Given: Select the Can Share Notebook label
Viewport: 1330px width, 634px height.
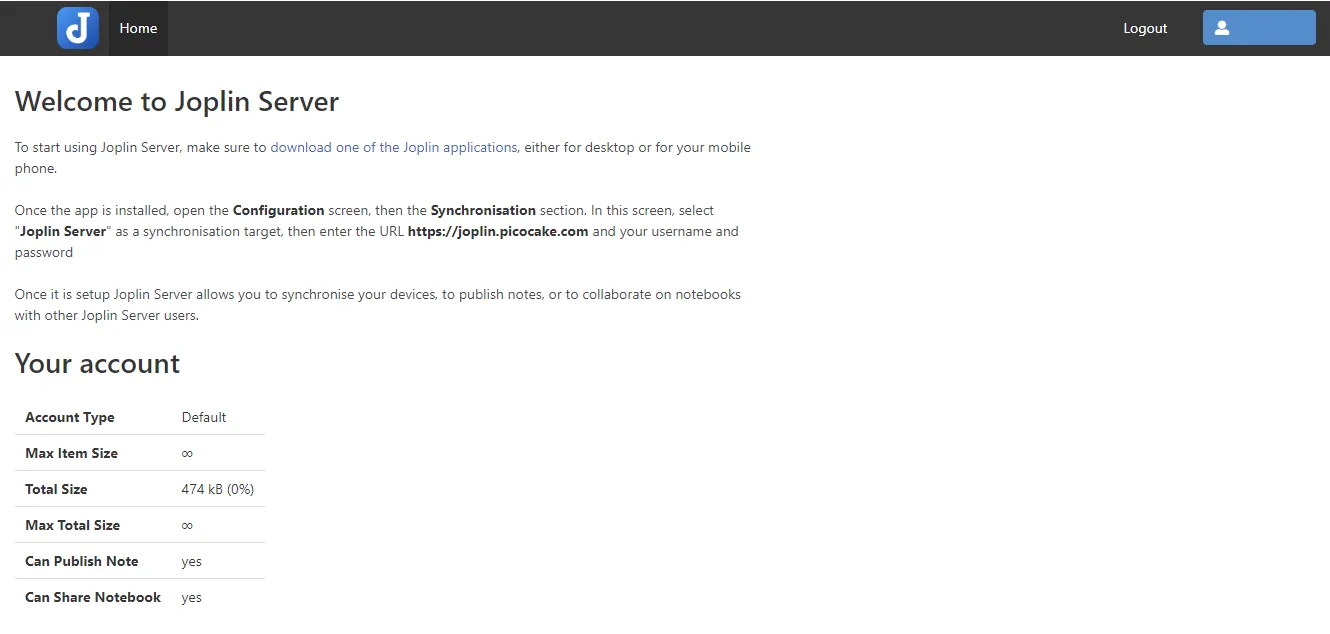Looking at the screenshot, I should (x=93, y=597).
